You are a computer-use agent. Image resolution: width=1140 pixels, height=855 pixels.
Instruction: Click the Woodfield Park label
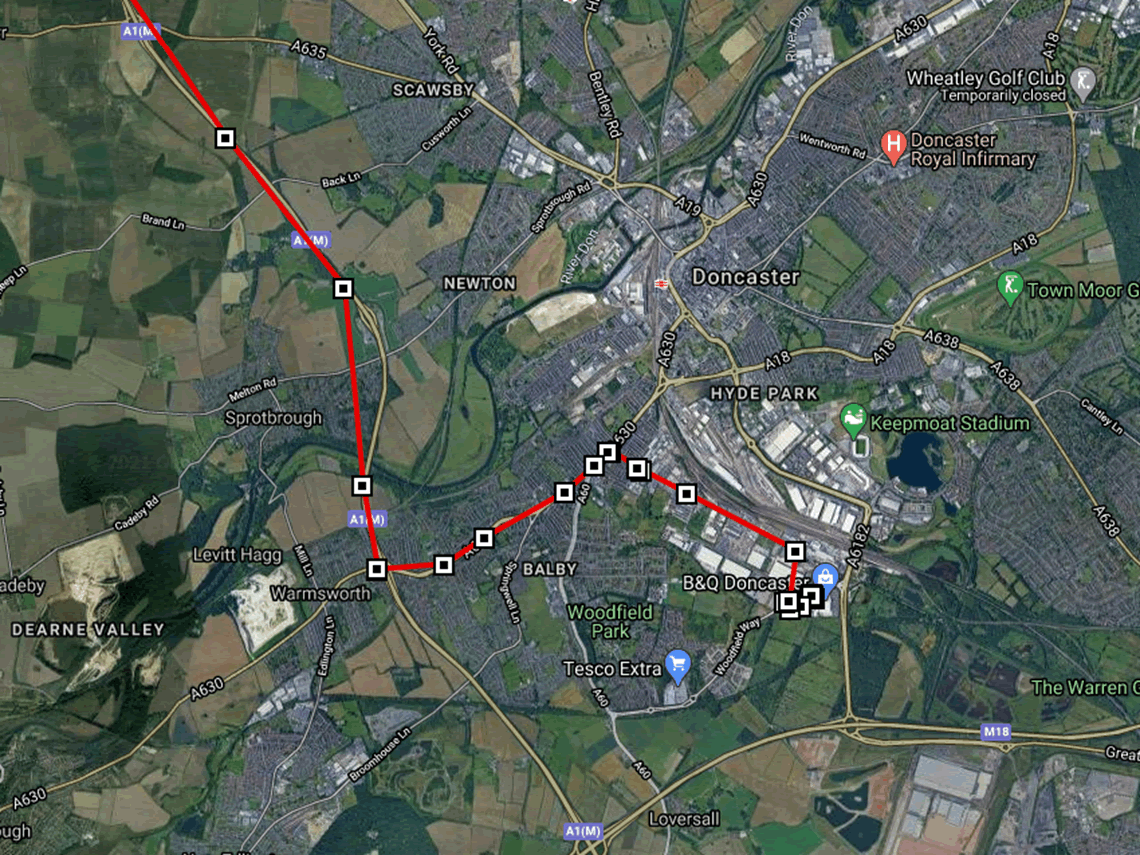coord(609,622)
